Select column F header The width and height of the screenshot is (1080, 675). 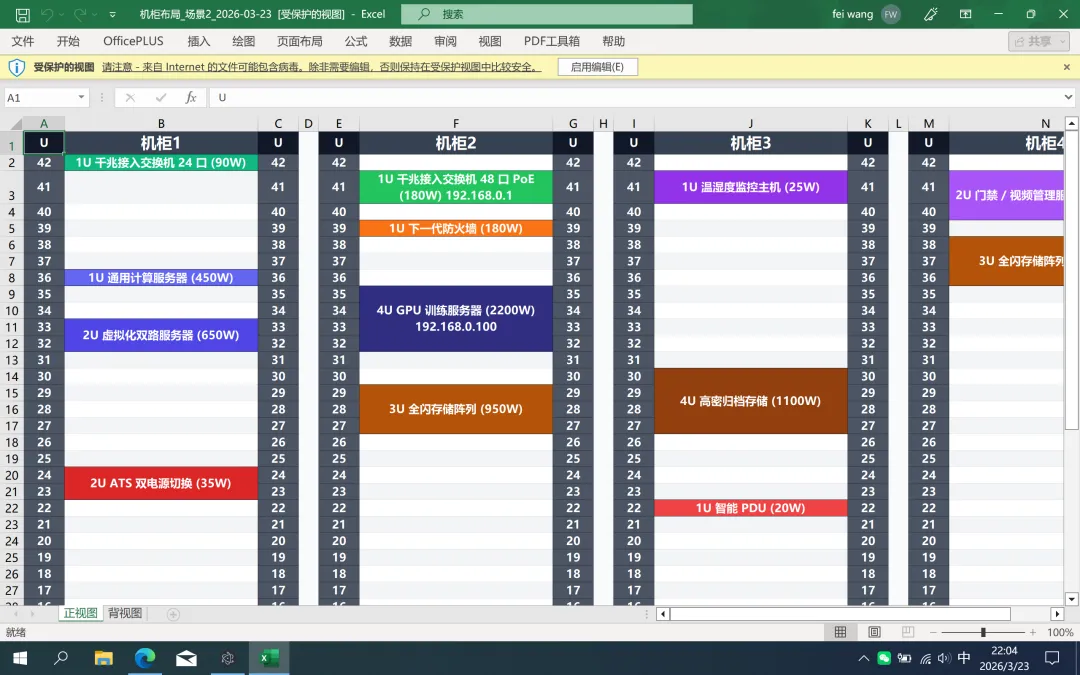click(x=456, y=123)
